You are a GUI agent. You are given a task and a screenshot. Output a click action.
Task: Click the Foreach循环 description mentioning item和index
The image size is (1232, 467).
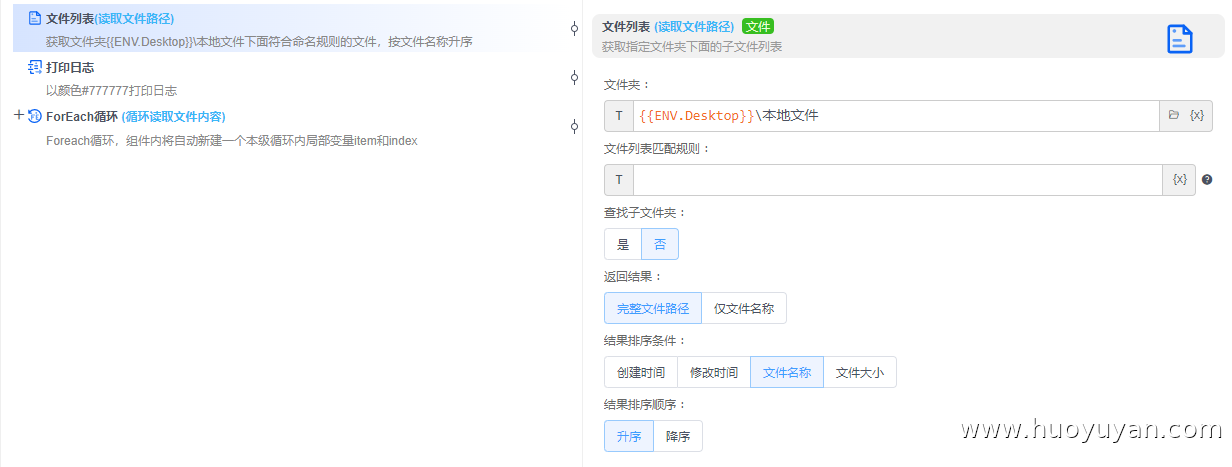(x=231, y=140)
